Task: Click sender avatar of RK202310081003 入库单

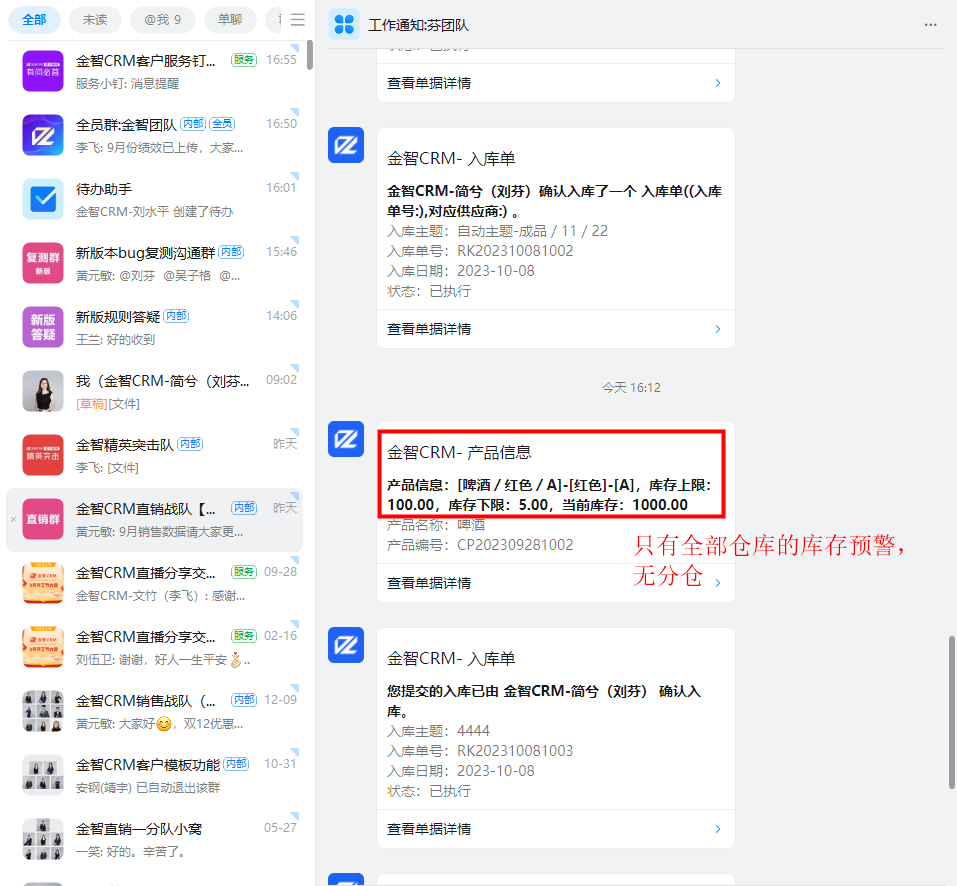Action: pyautogui.click(x=346, y=645)
